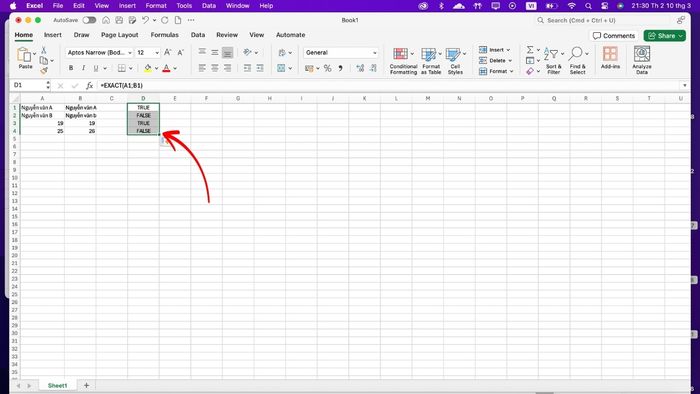Click the Format cells button

[496, 71]
